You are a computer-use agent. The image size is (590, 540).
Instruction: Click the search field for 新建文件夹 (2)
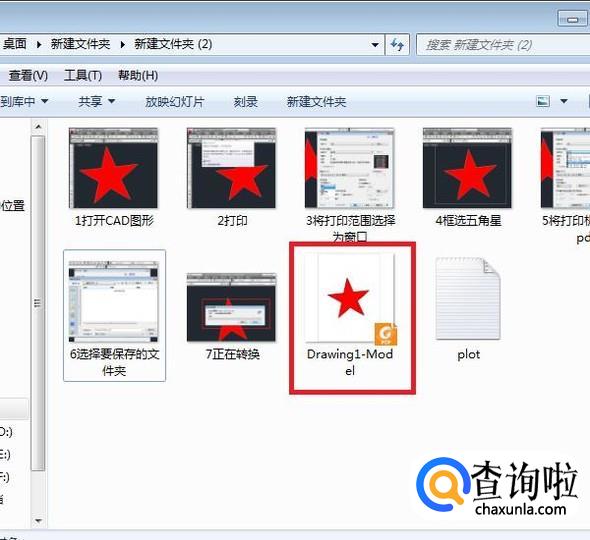coord(503,45)
